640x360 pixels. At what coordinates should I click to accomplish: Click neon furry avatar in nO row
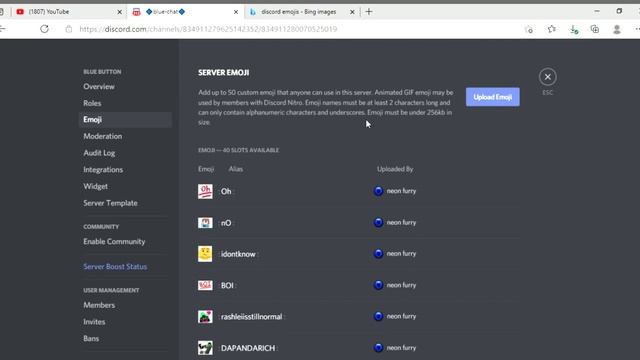click(378, 222)
